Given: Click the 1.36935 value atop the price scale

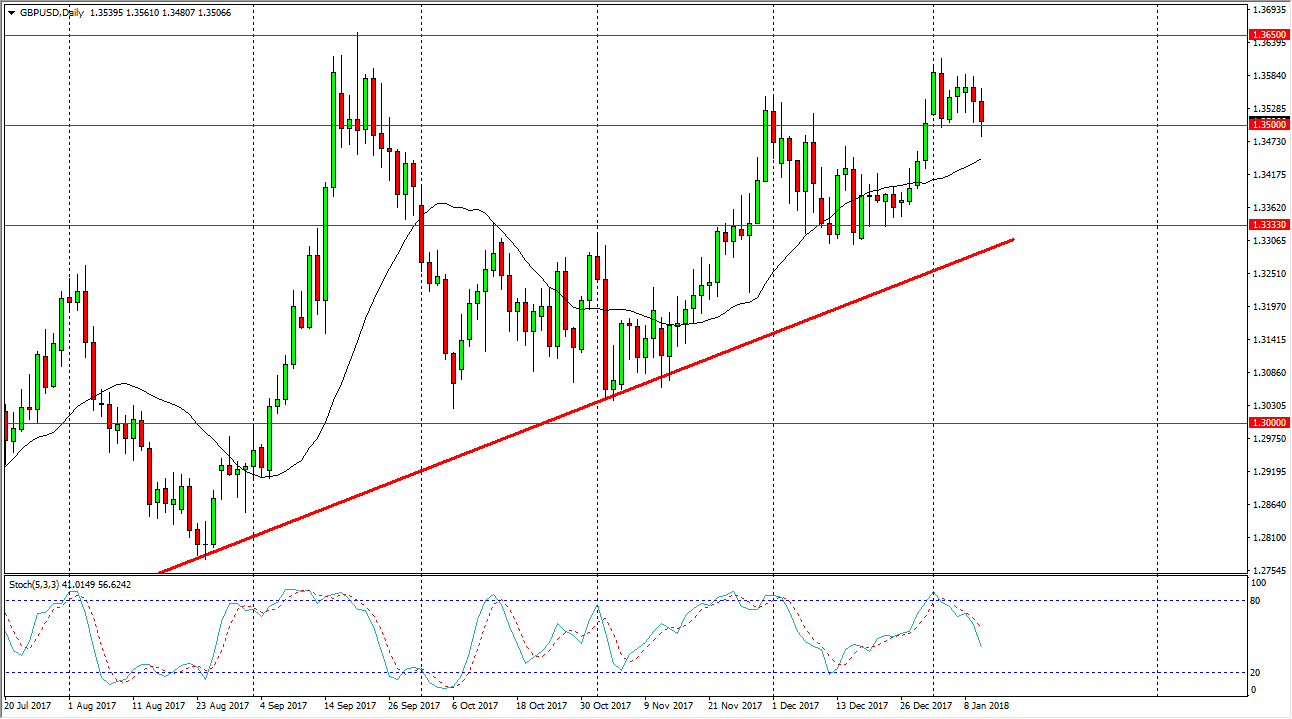Looking at the screenshot, I should pos(1268,9).
